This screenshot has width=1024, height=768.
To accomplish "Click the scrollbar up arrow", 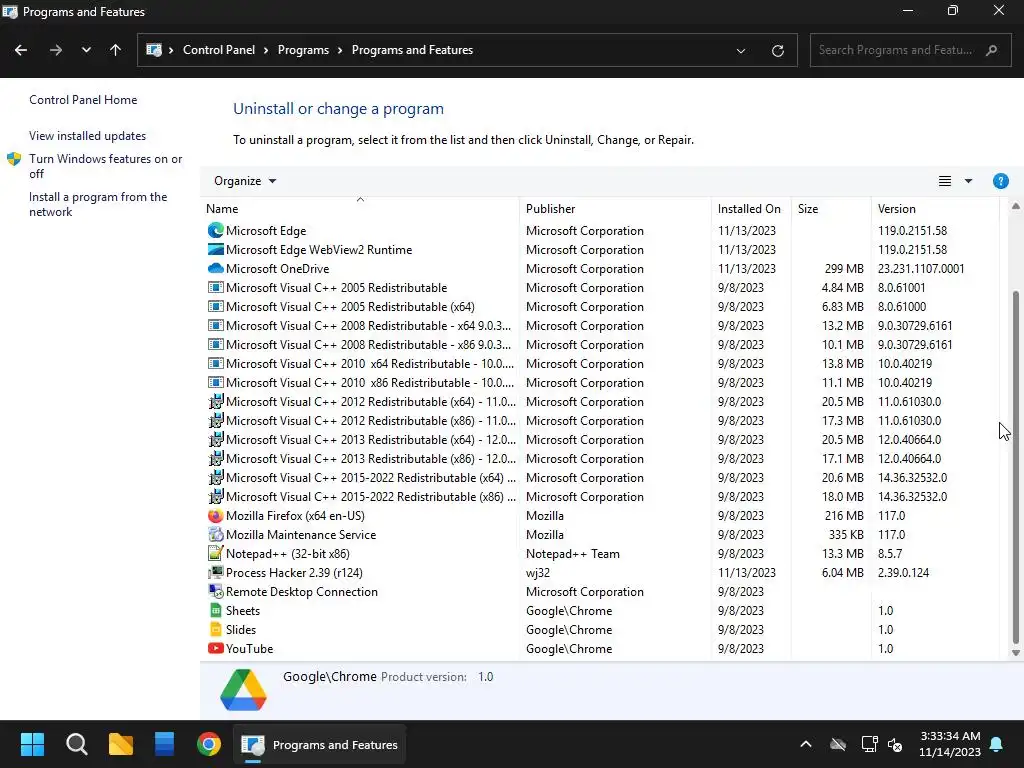I will [x=1015, y=206].
